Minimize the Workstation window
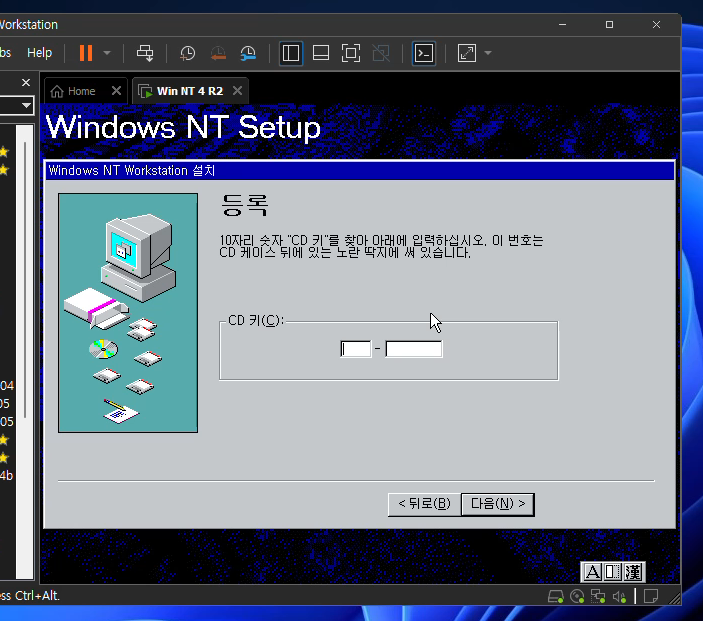The image size is (703, 621). pos(562,25)
